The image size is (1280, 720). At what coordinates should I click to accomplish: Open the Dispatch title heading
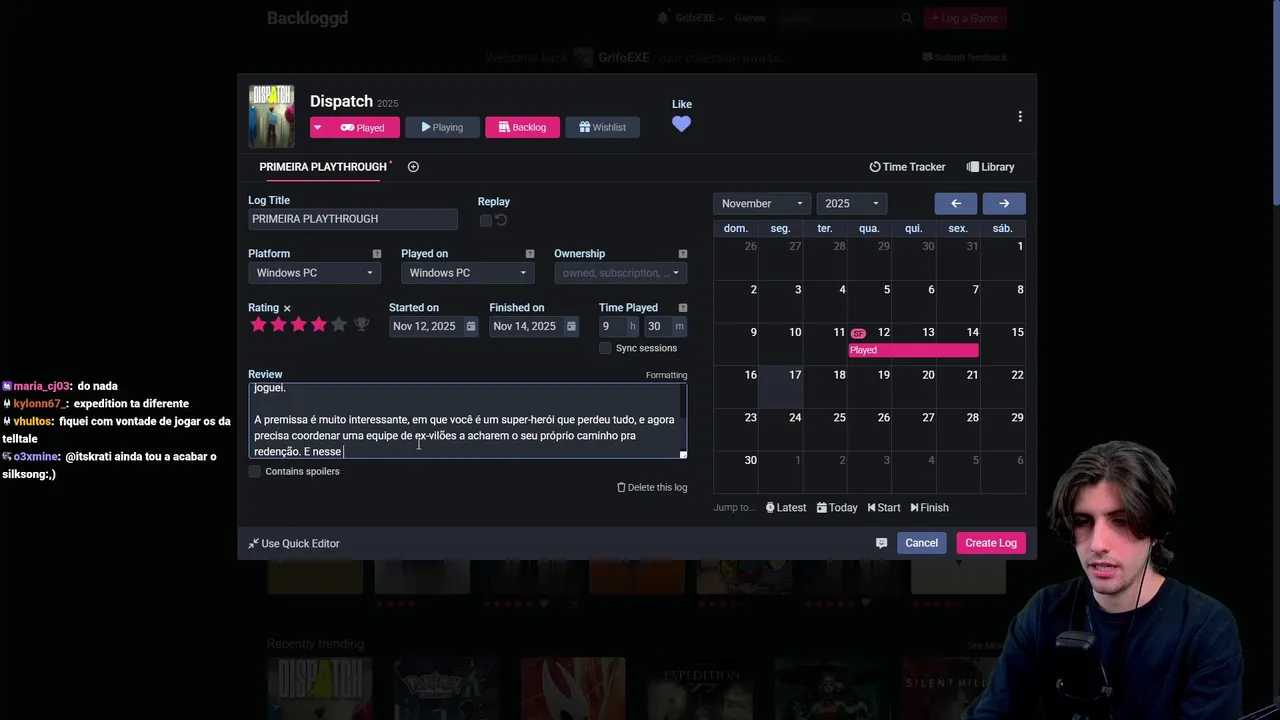click(341, 101)
